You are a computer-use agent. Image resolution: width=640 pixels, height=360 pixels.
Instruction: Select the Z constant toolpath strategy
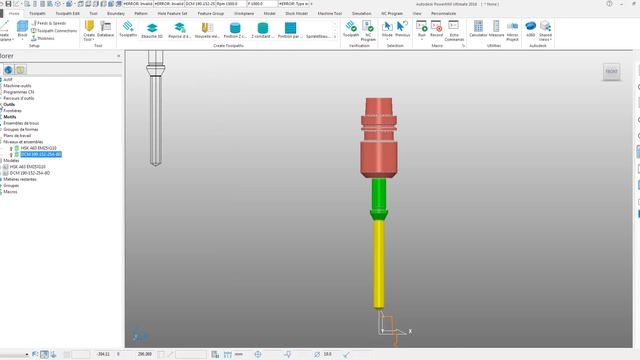[x=263, y=30]
